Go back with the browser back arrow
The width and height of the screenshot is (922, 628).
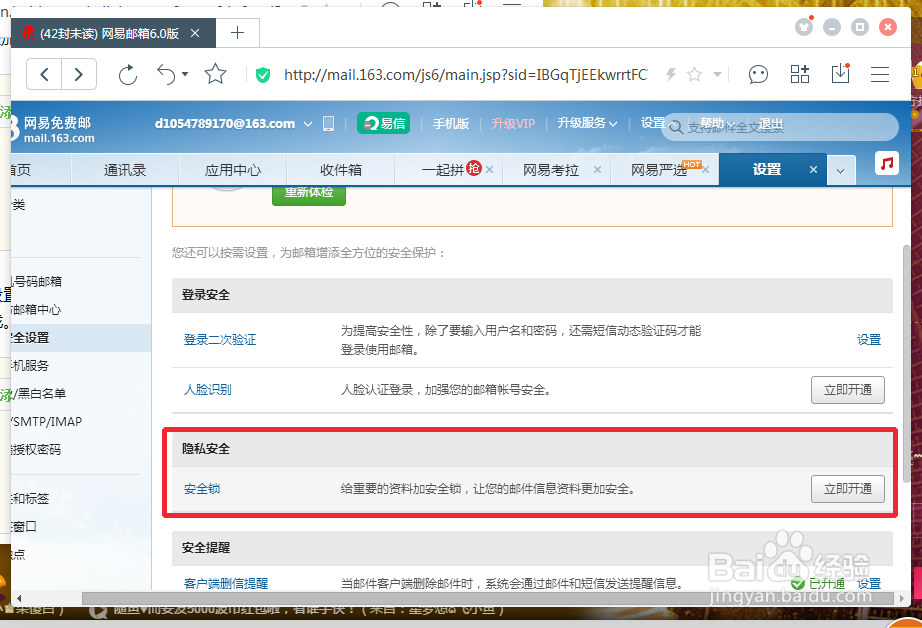point(44,75)
